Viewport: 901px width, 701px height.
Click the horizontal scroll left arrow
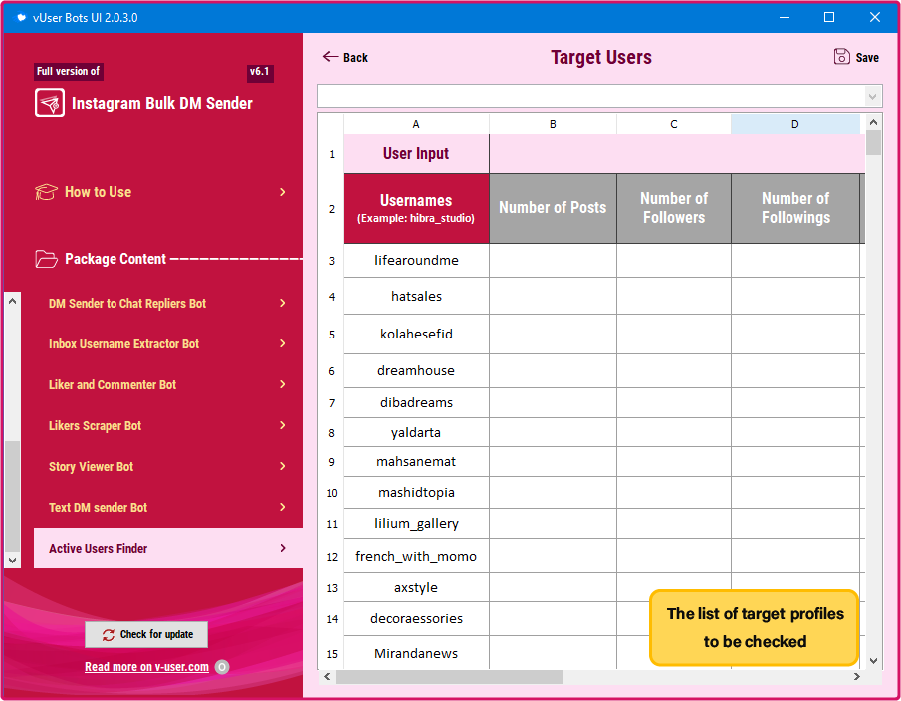327,677
